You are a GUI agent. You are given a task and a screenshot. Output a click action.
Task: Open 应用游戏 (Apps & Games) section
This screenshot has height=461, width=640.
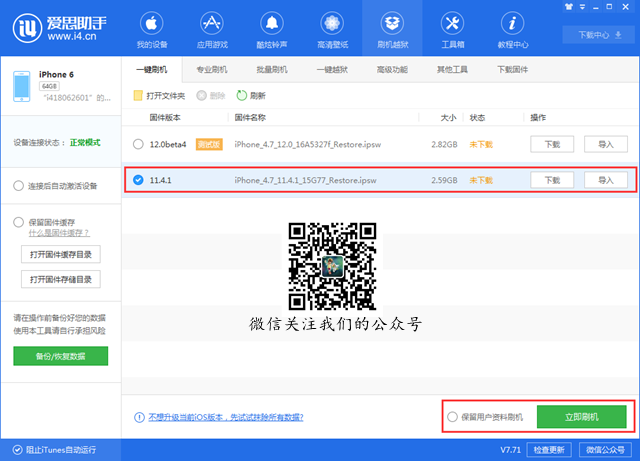pos(212,30)
